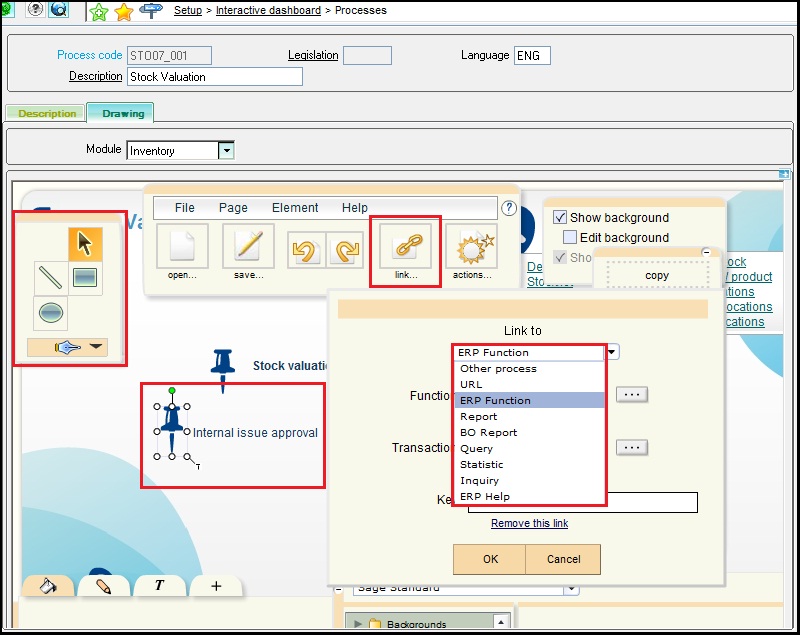Open the Module Inventory dropdown

[x=226, y=150]
